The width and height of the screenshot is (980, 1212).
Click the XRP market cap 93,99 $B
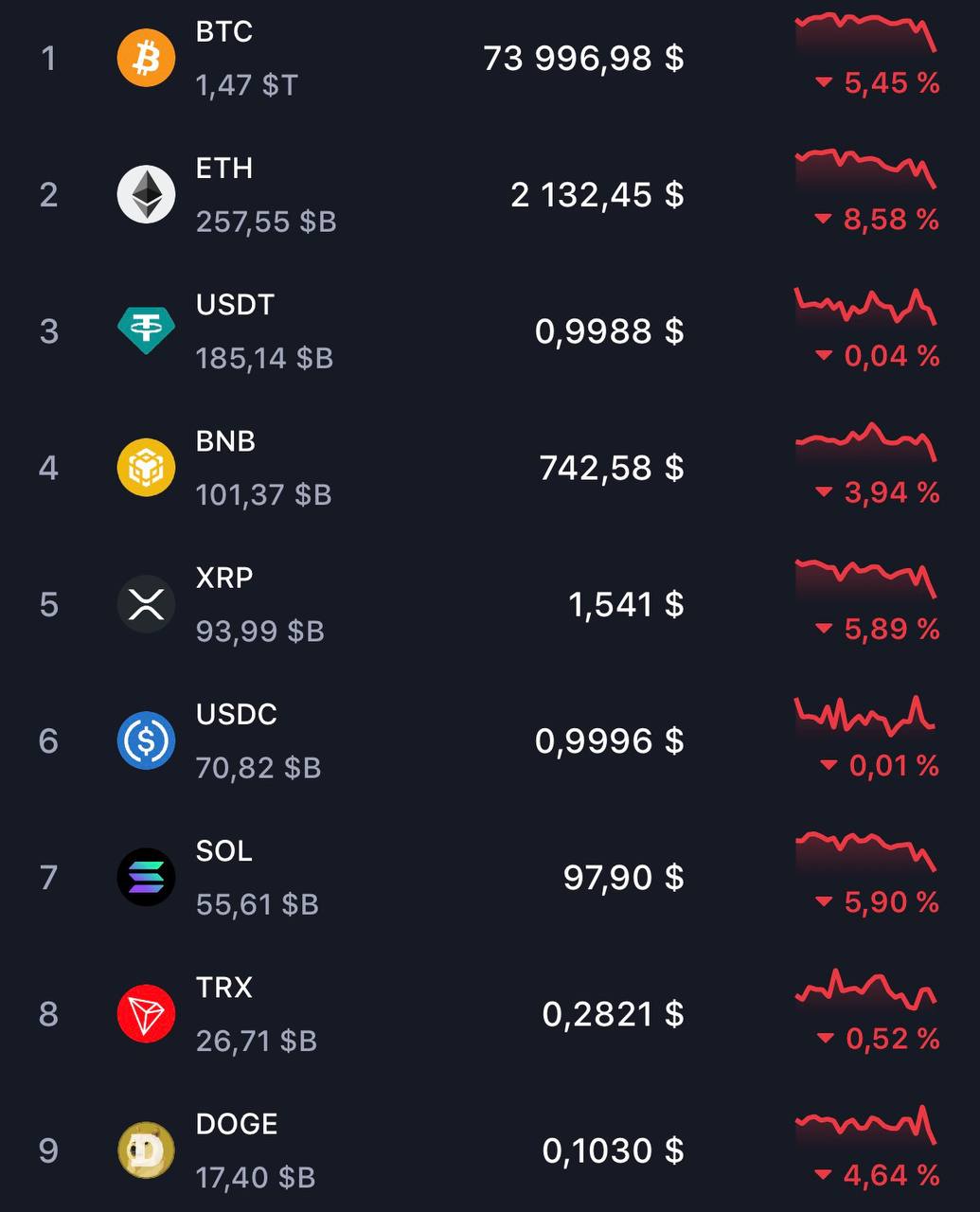(260, 631)
